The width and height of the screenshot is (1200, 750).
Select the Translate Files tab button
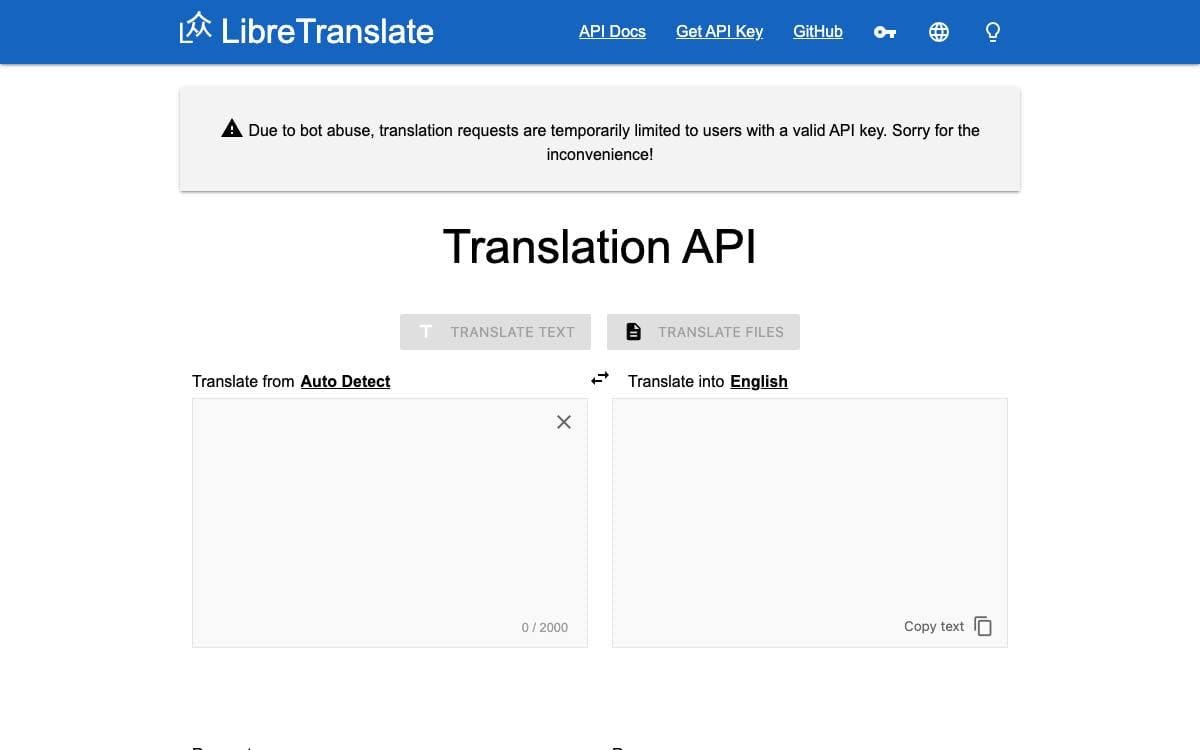tap(703, 332)
